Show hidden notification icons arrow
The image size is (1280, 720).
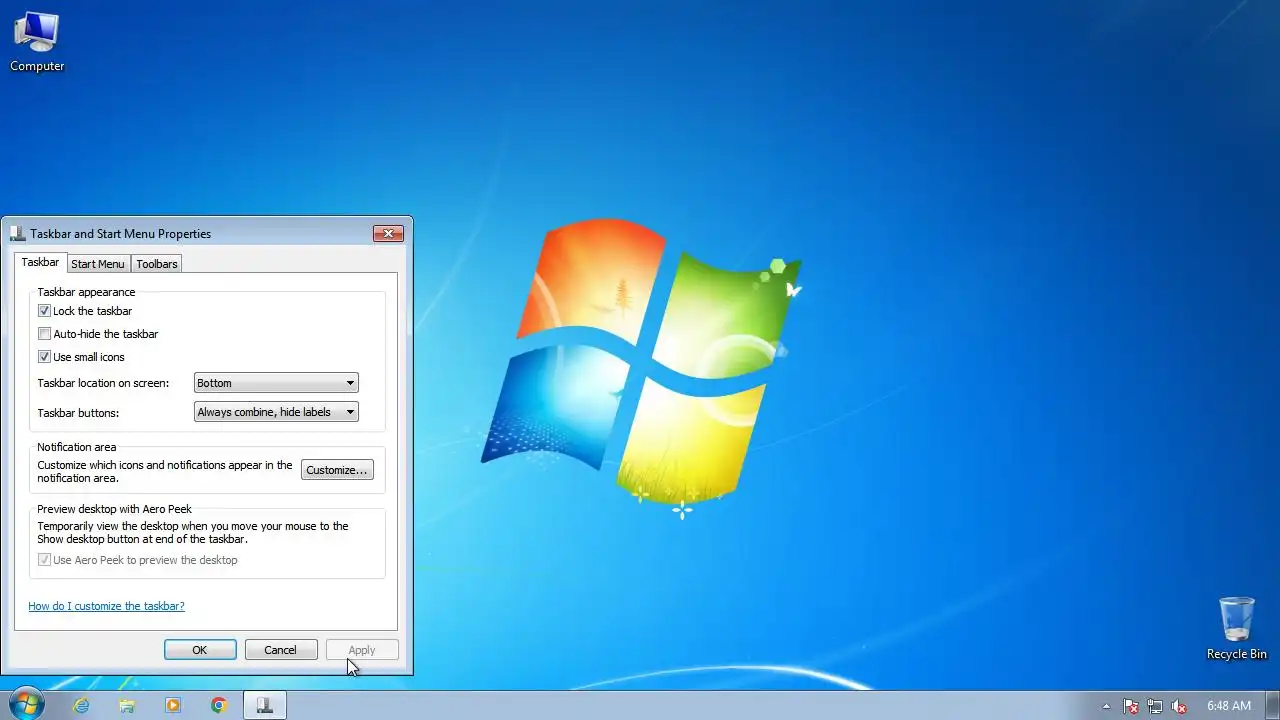coord(1106,706)
